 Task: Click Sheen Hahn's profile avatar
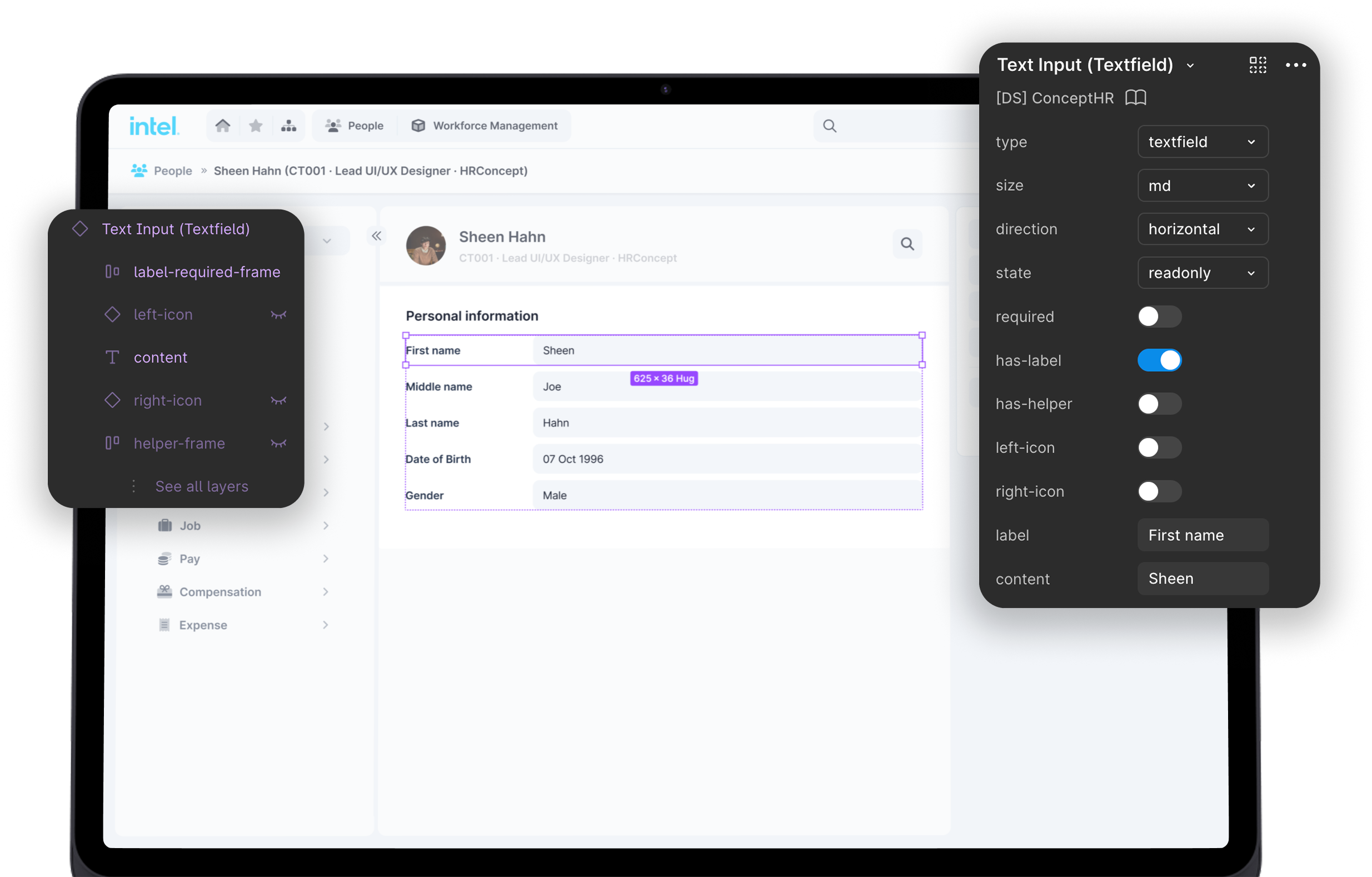(426, 246)
